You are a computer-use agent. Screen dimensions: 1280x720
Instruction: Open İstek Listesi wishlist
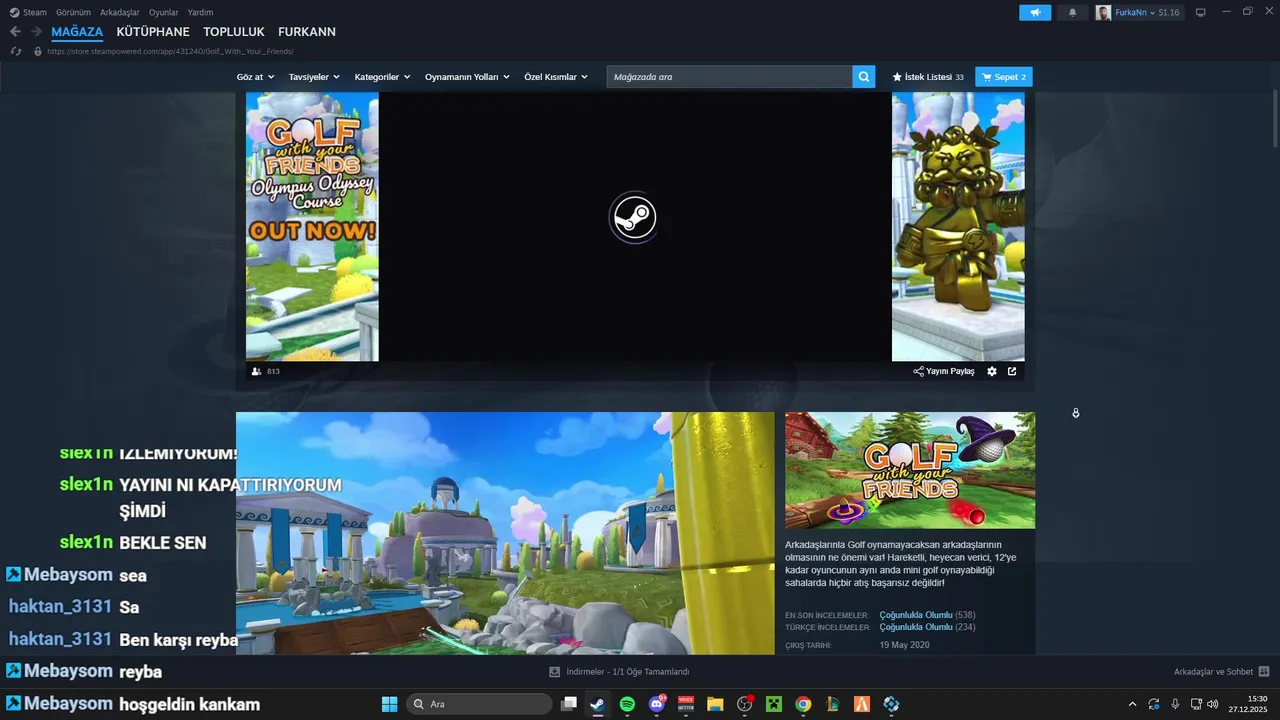click(x=928, y=77)
